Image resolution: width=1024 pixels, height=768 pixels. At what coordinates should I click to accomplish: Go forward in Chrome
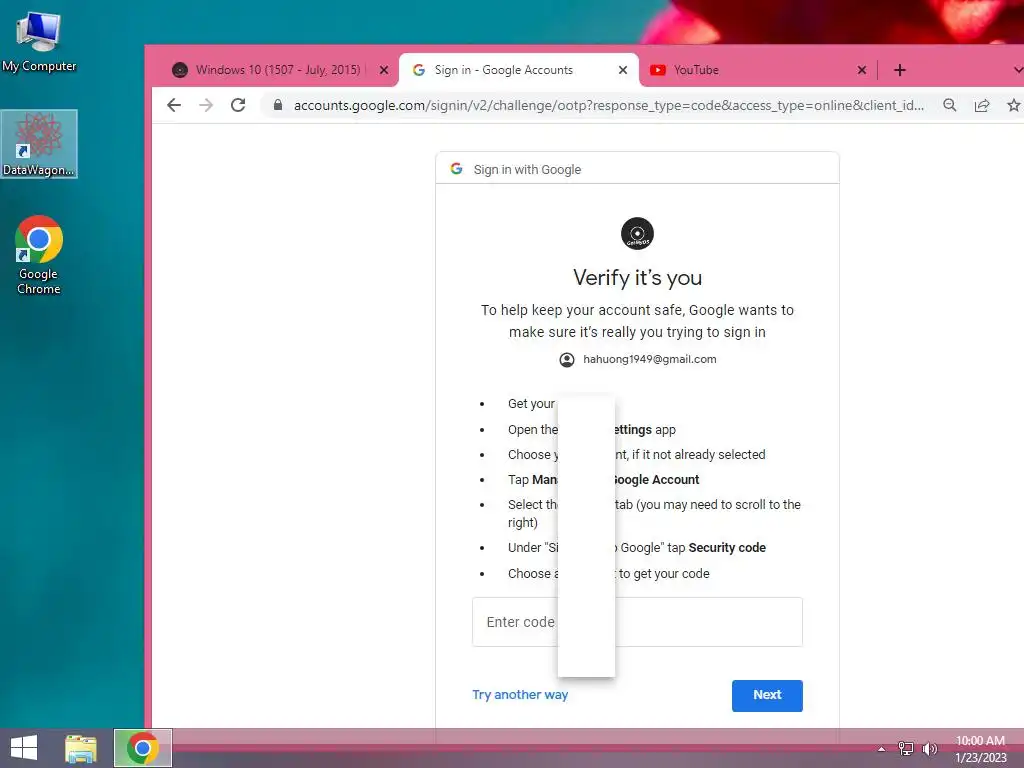(206, 105)
